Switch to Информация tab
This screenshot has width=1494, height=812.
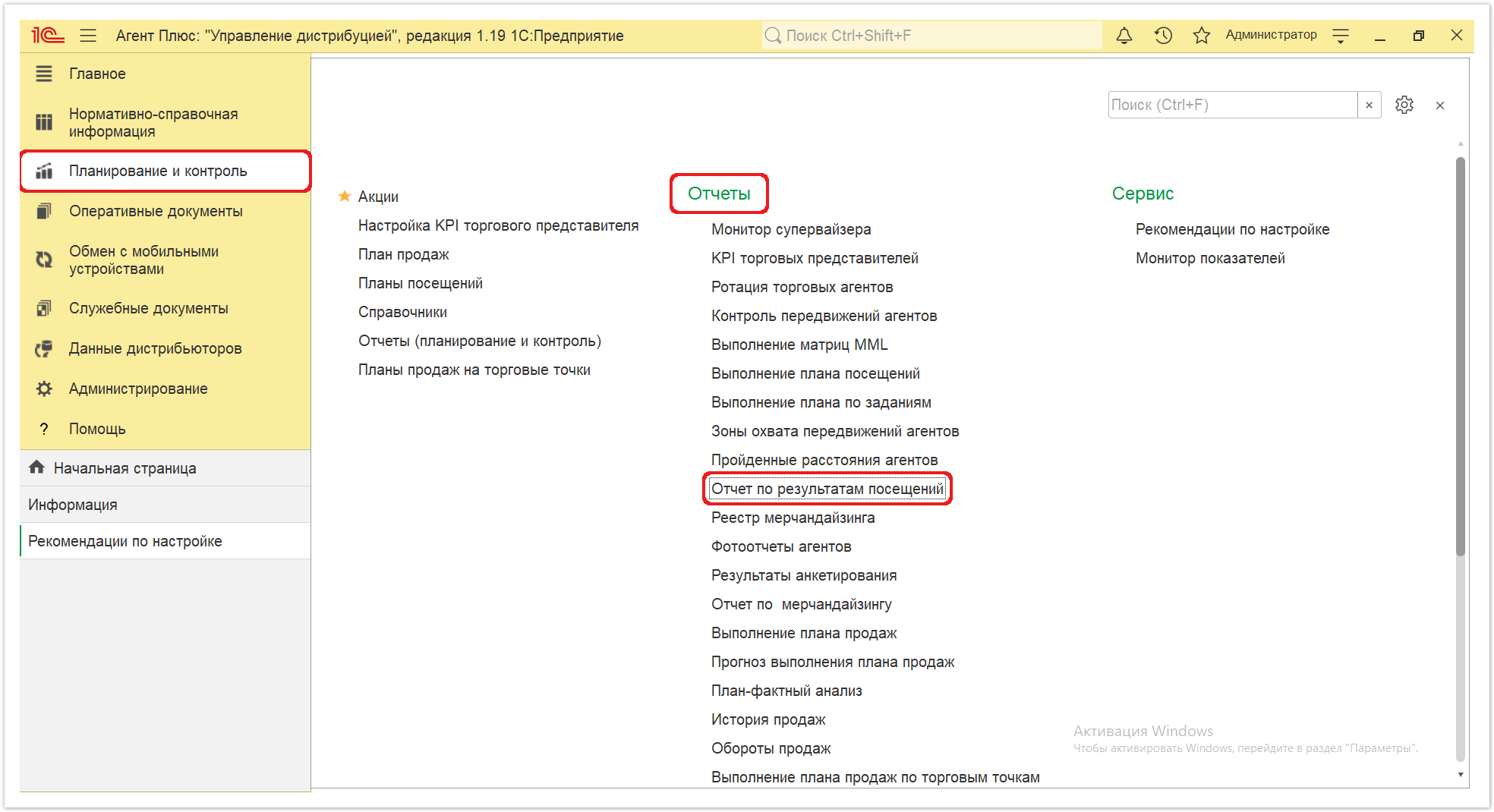point(165,505)
